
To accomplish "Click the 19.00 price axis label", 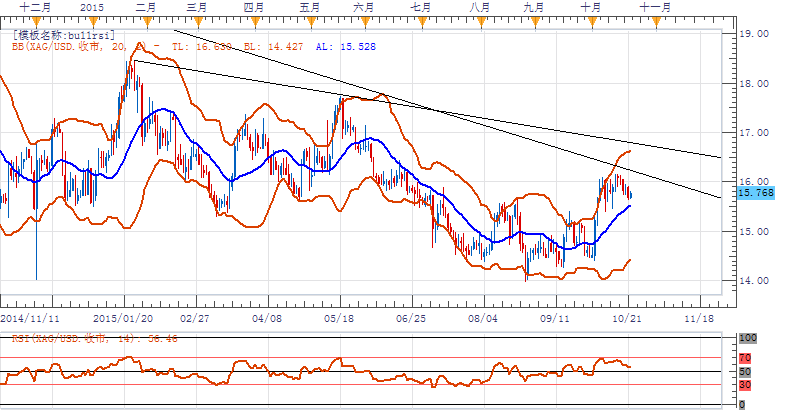I will [754, 34].
